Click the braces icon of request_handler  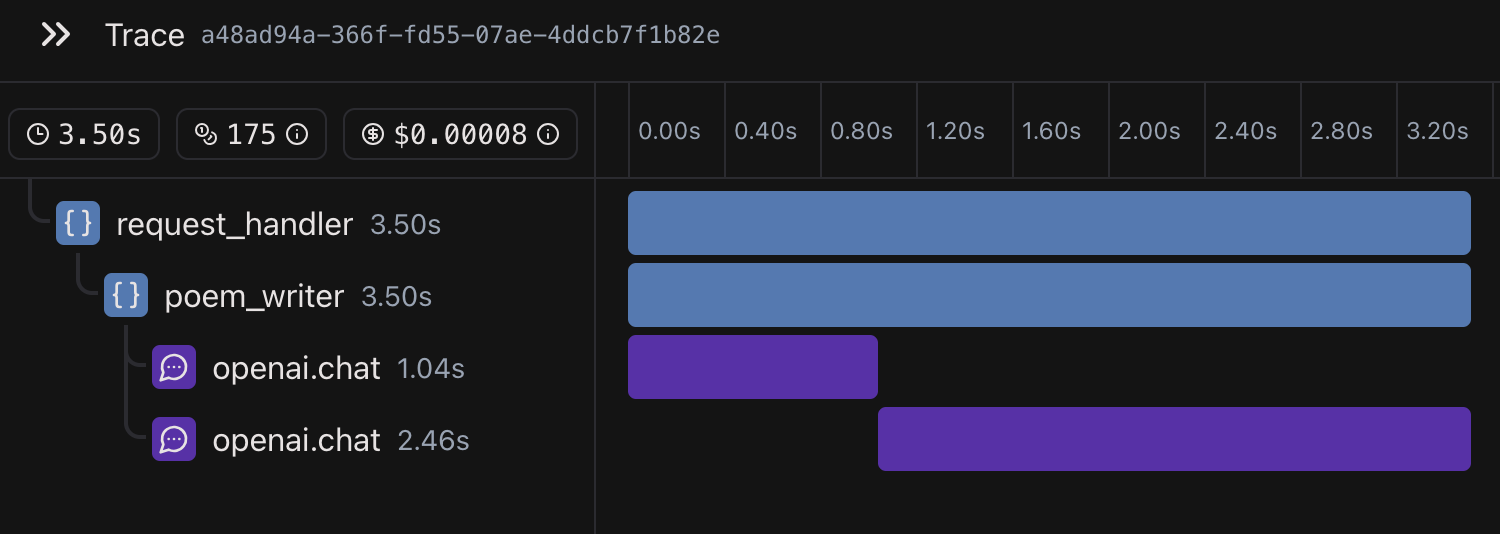click(78, 223)
